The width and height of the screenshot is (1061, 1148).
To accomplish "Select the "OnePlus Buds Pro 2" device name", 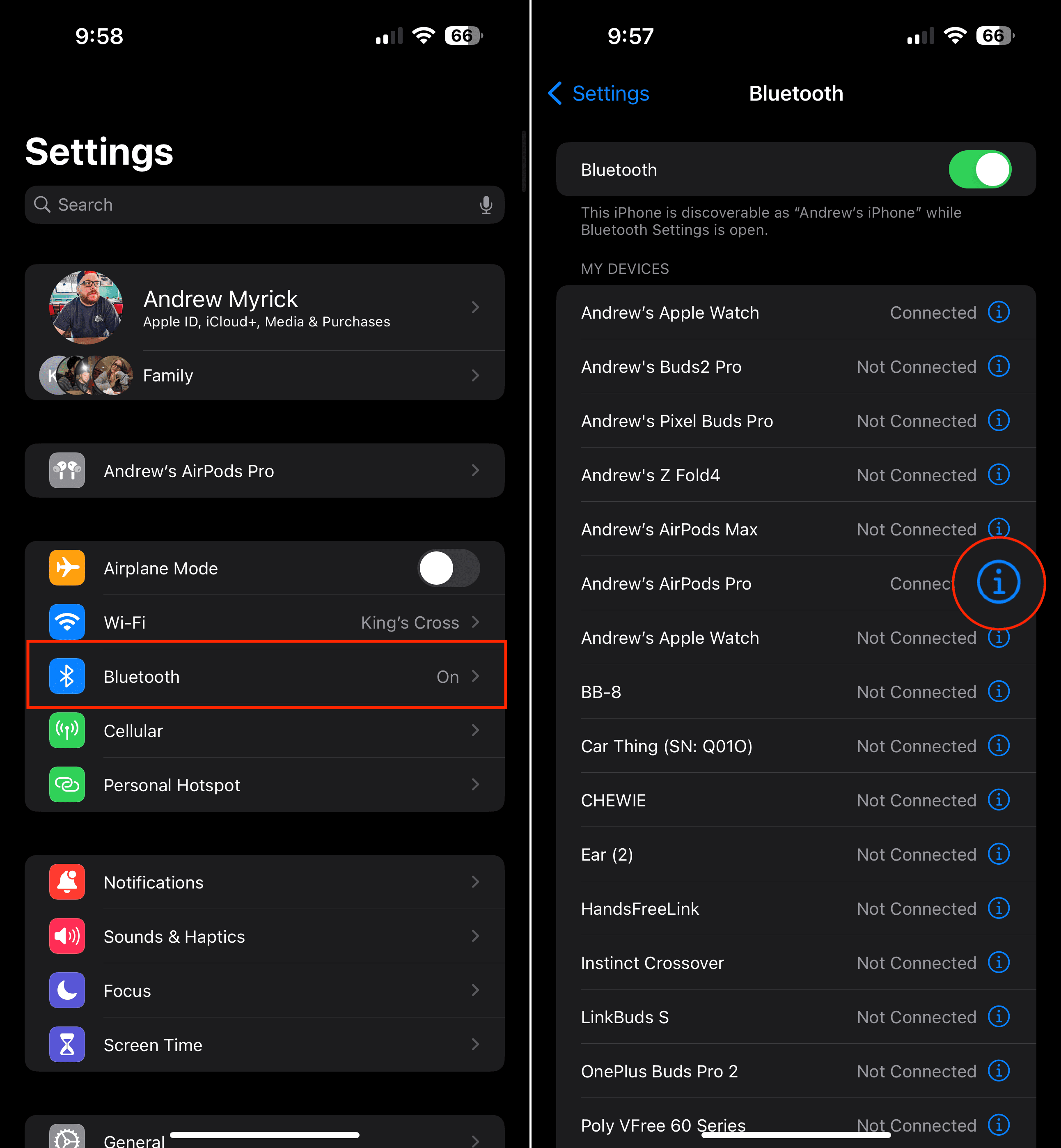I will click(659, 1071).
